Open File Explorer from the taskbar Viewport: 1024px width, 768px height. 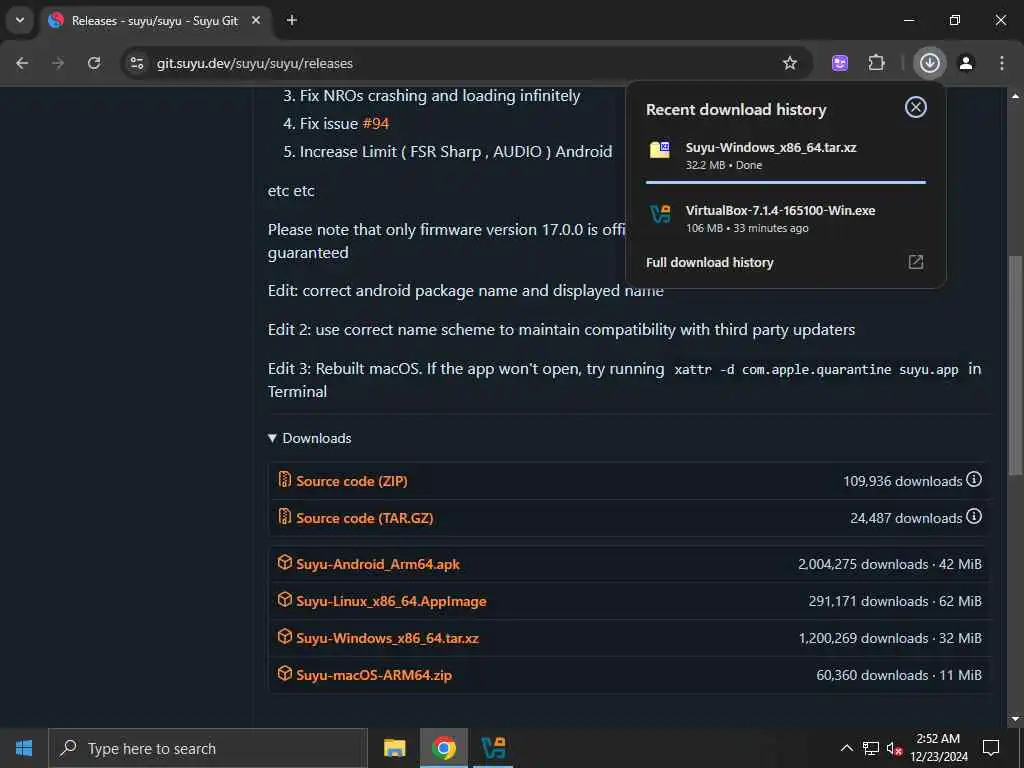click(x=394, y=748)
